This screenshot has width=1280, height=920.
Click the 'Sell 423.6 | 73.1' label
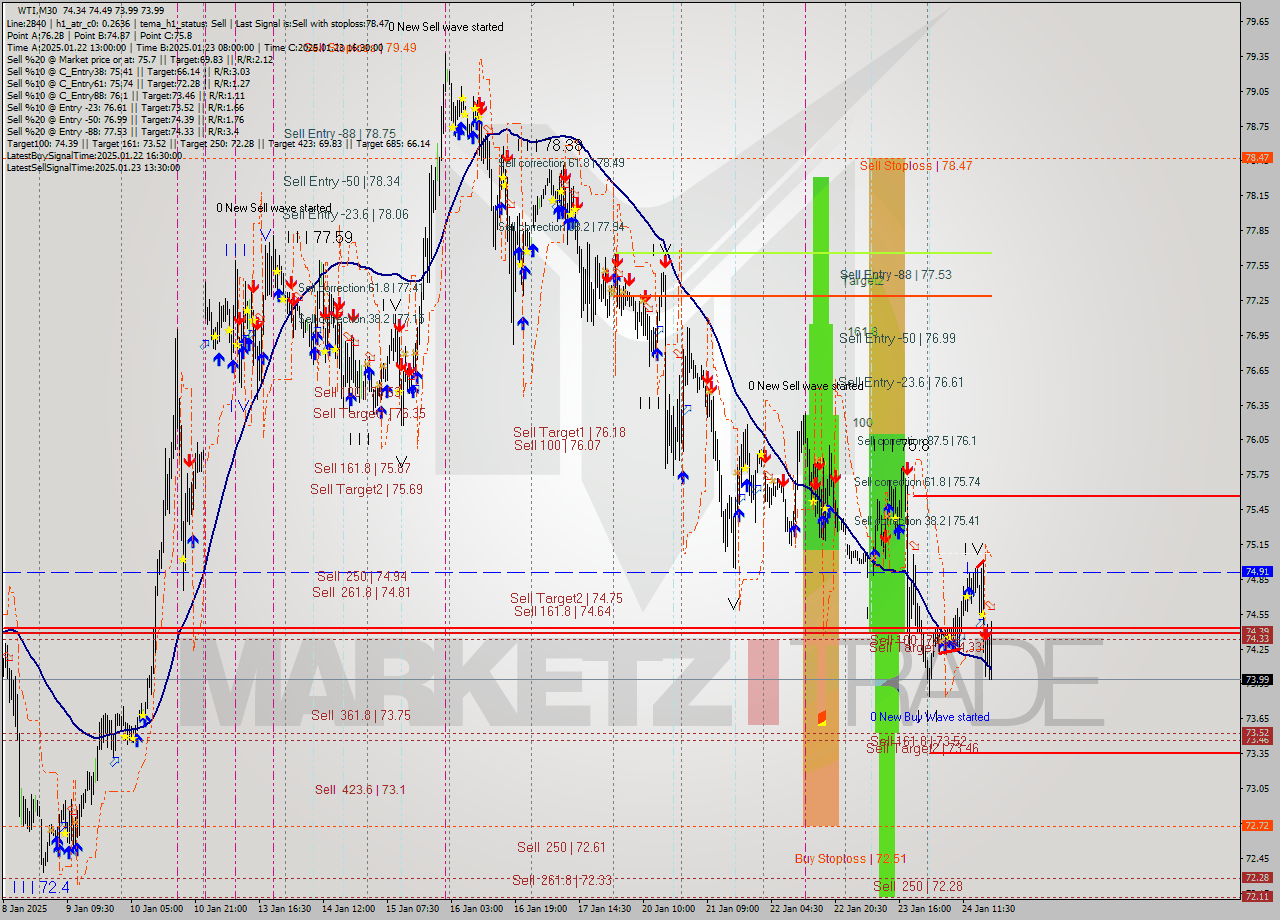[x=360, y=789]
